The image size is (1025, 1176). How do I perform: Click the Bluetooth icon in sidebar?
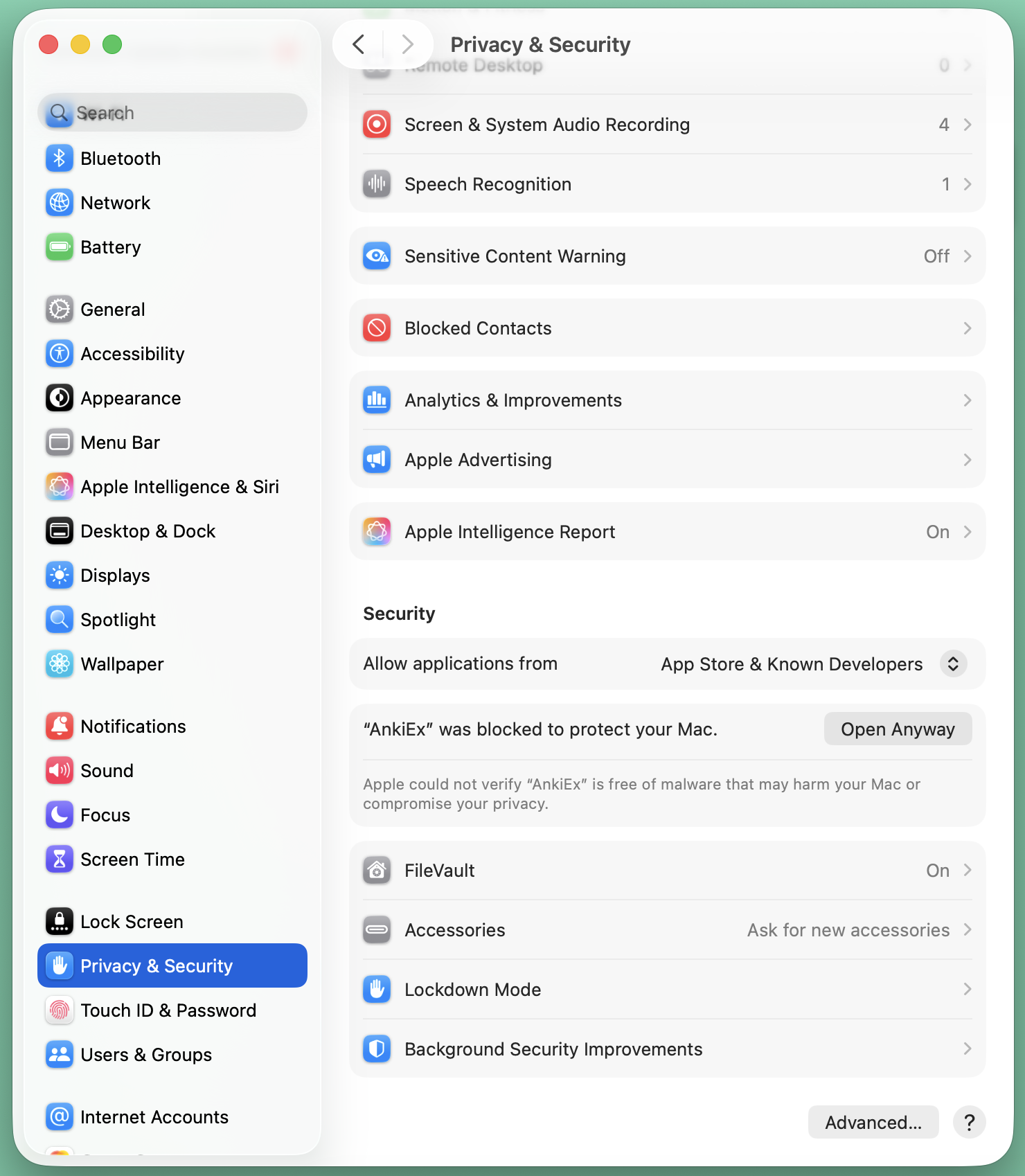60,159
